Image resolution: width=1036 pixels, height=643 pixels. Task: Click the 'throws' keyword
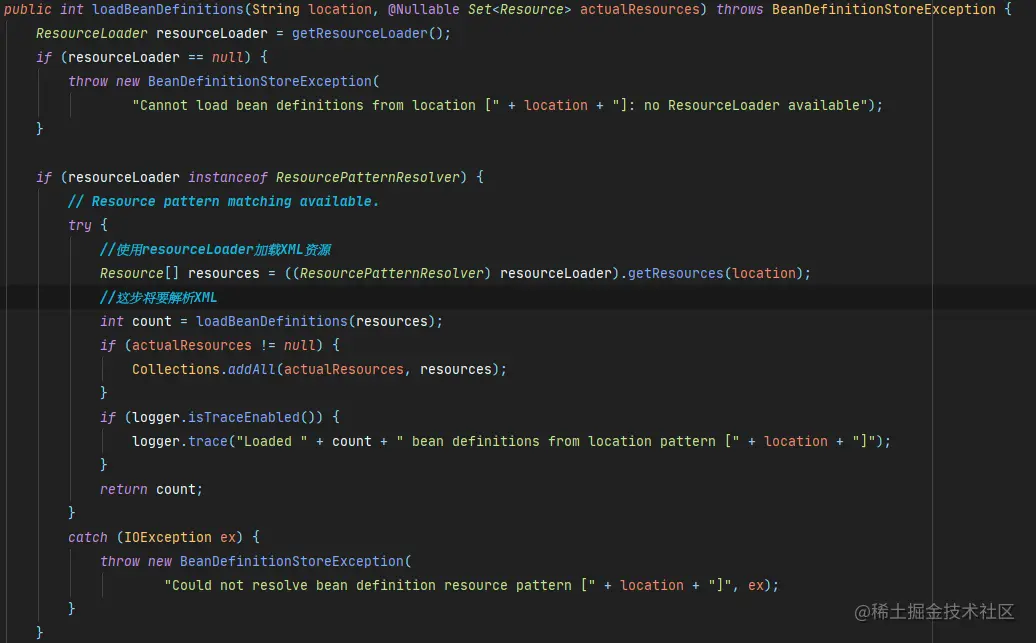click(739, 9)
